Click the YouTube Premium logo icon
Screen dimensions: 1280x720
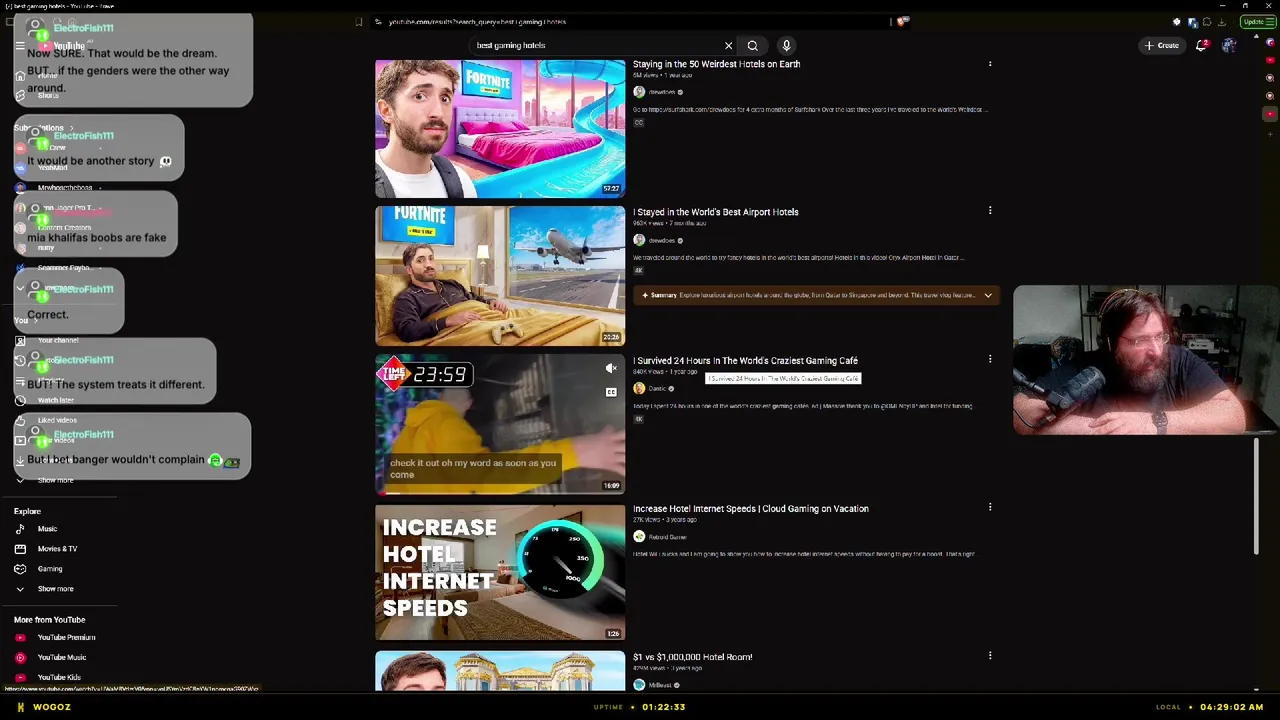20,637
